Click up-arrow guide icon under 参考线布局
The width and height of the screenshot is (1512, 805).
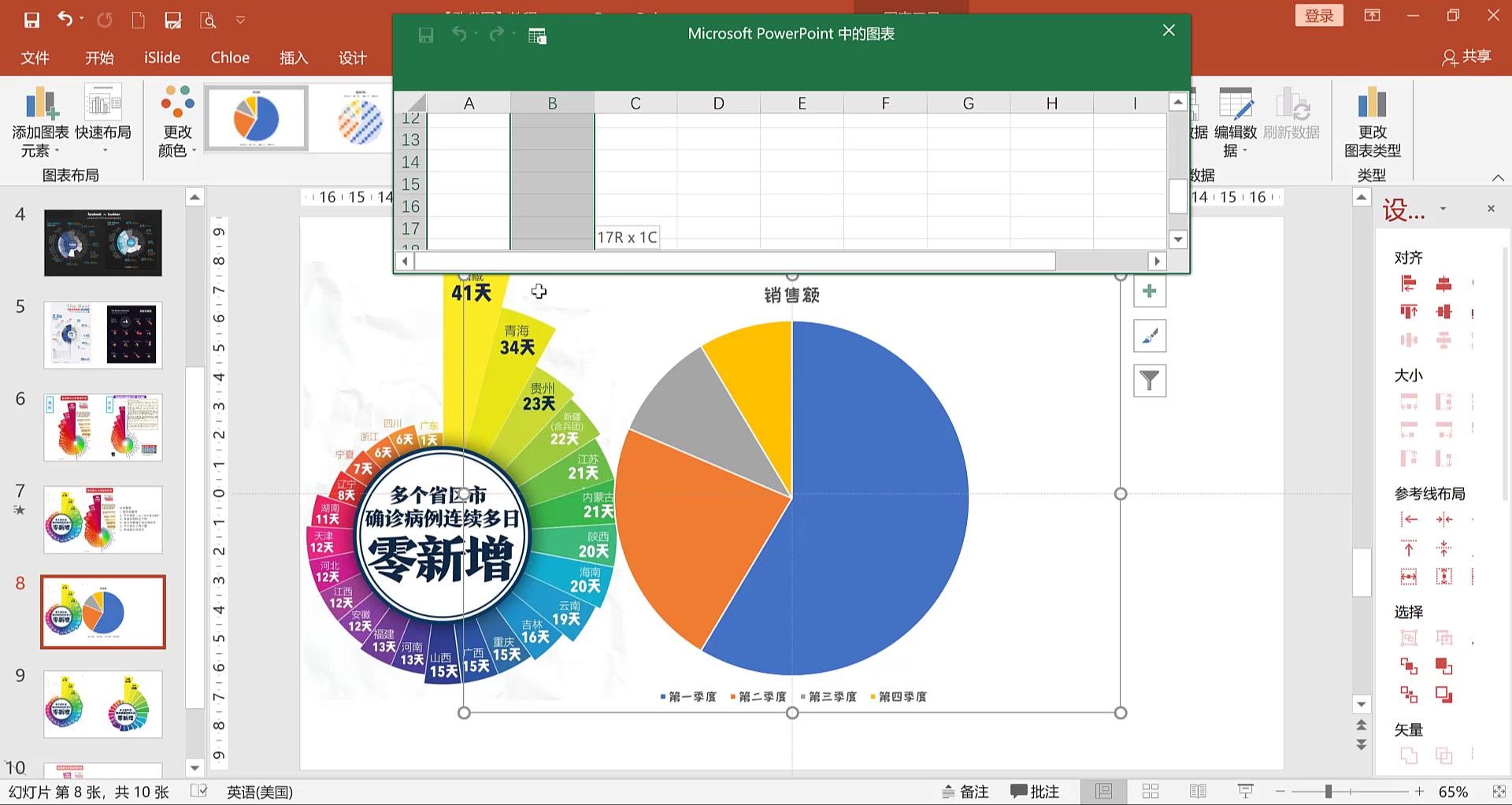[x=1409, y=548]
